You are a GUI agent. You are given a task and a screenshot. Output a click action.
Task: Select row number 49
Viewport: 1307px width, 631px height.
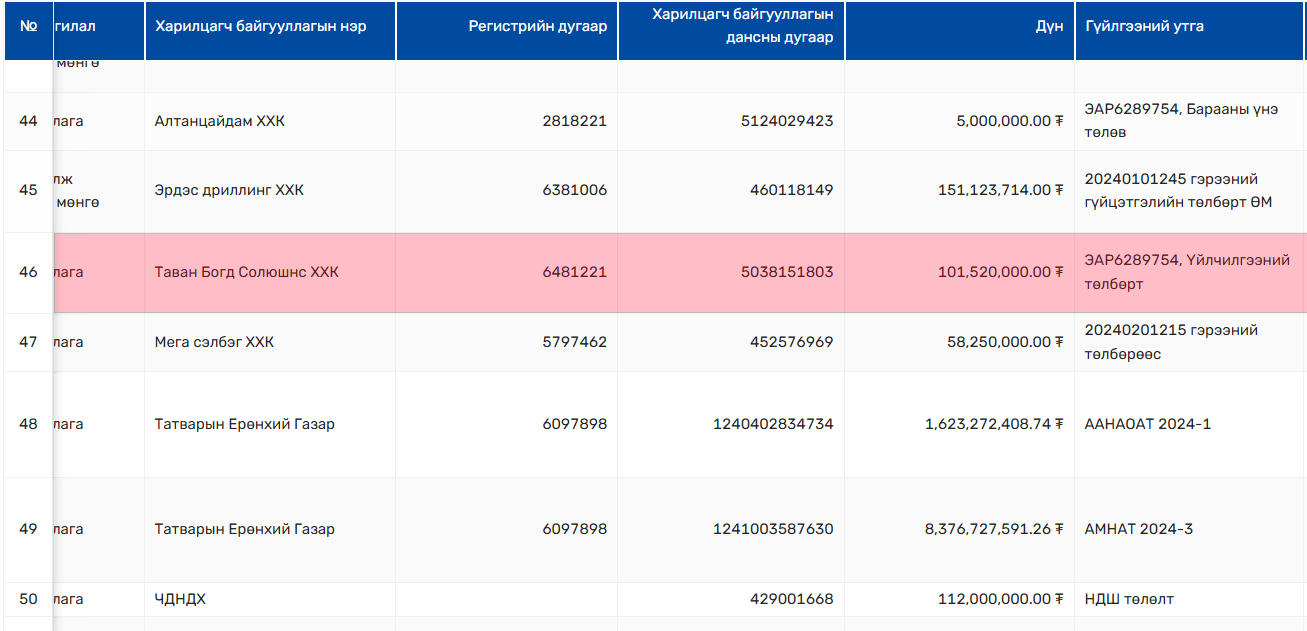click(x=28, y=529)
